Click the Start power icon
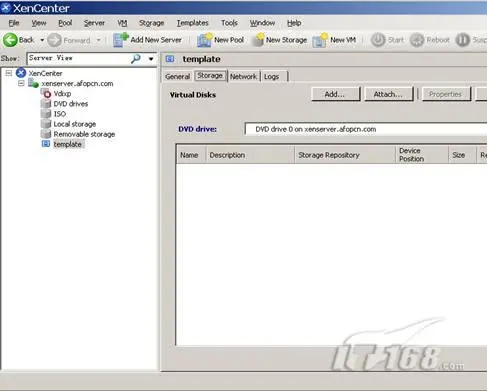 click(378, 40)
